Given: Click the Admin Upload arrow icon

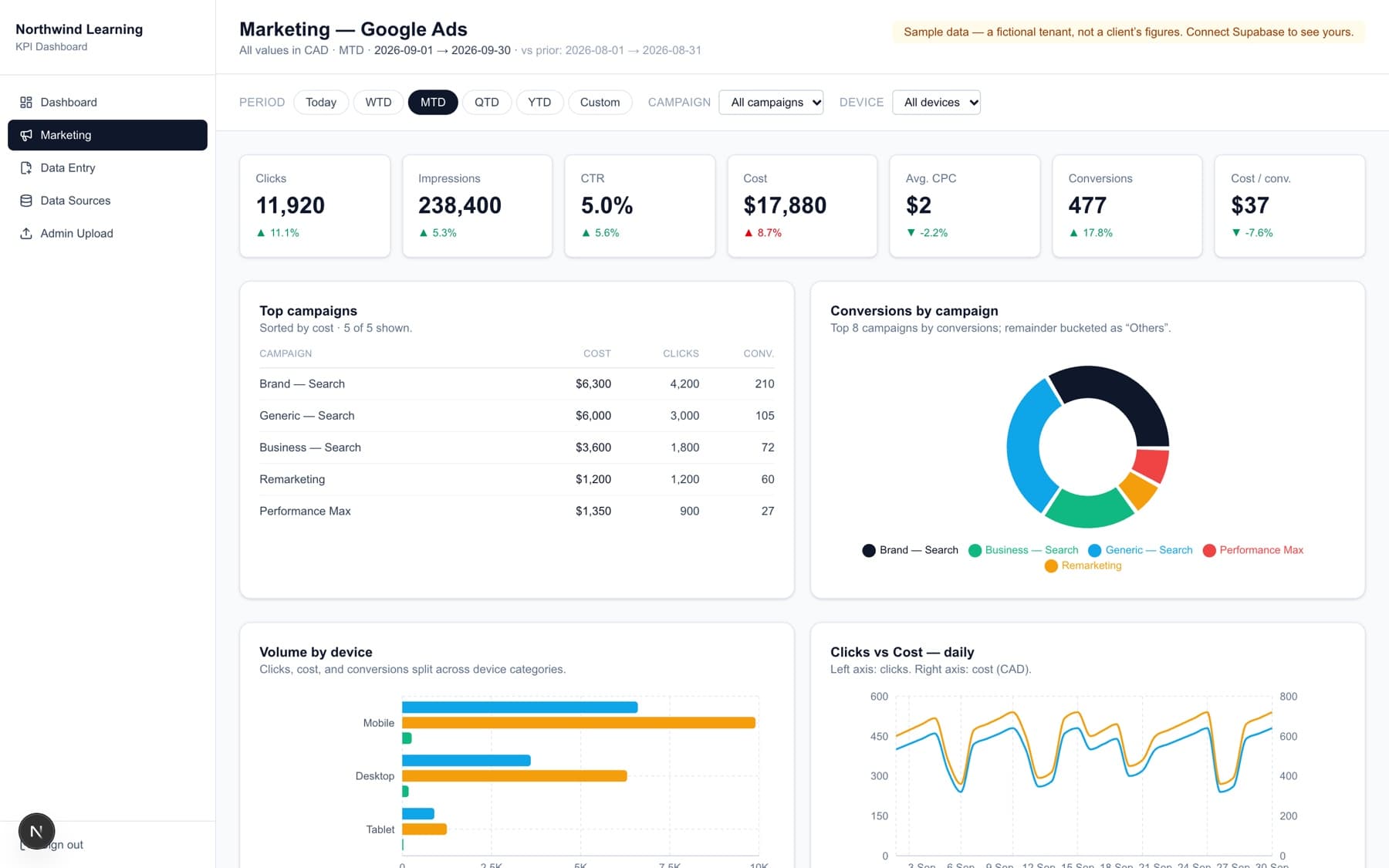Looking at the screenshot, I should click(26, 234).
